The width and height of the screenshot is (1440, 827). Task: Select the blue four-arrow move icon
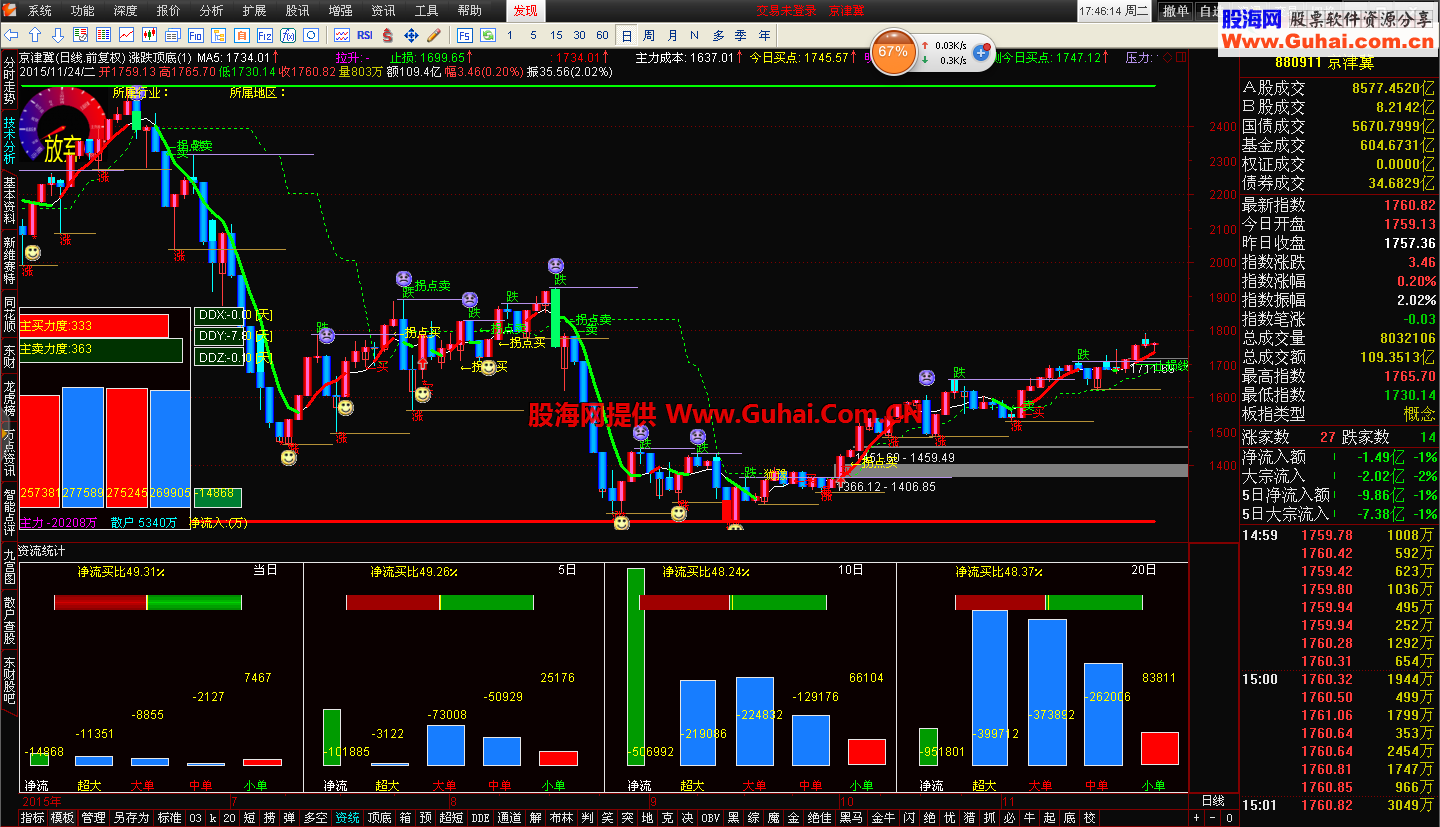pos(411,35)
